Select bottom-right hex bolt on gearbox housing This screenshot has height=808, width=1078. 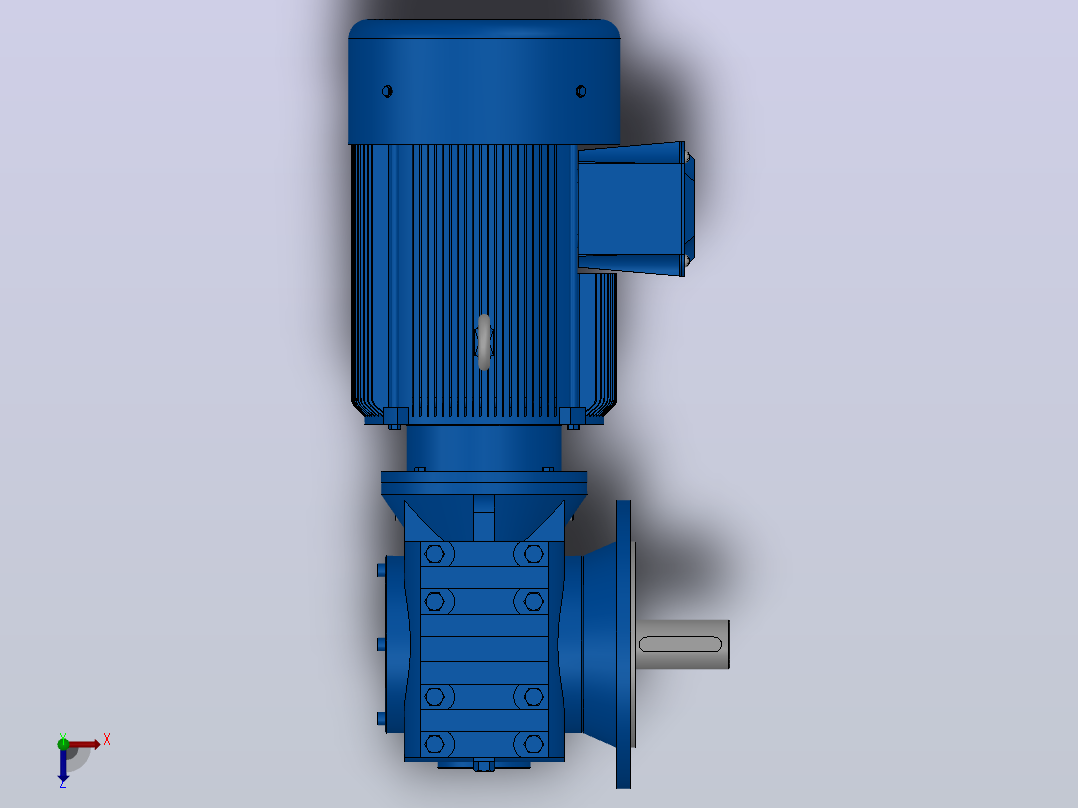click(533, 743)
